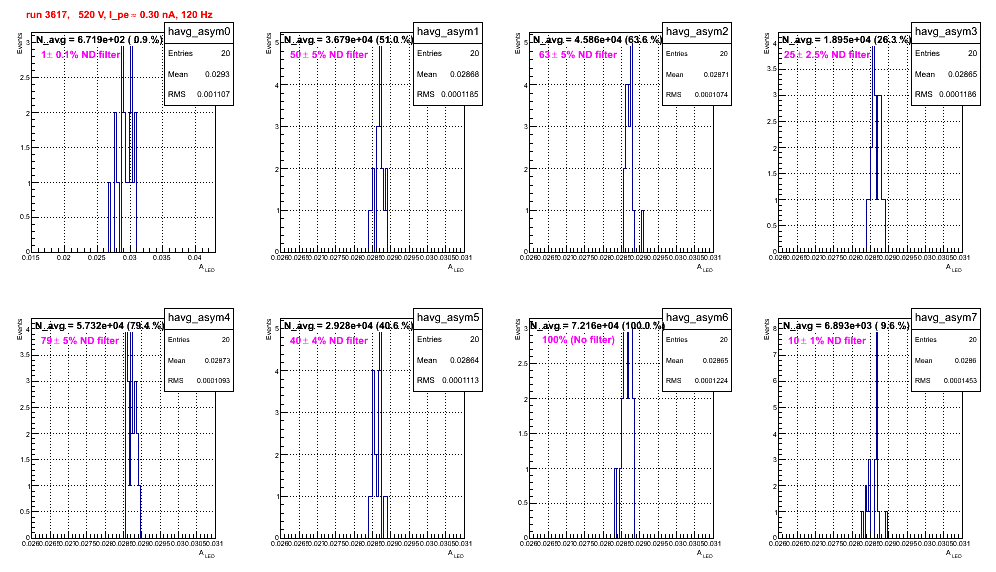Click the '10± 1% ND filter' label

[x=827, y=341]
